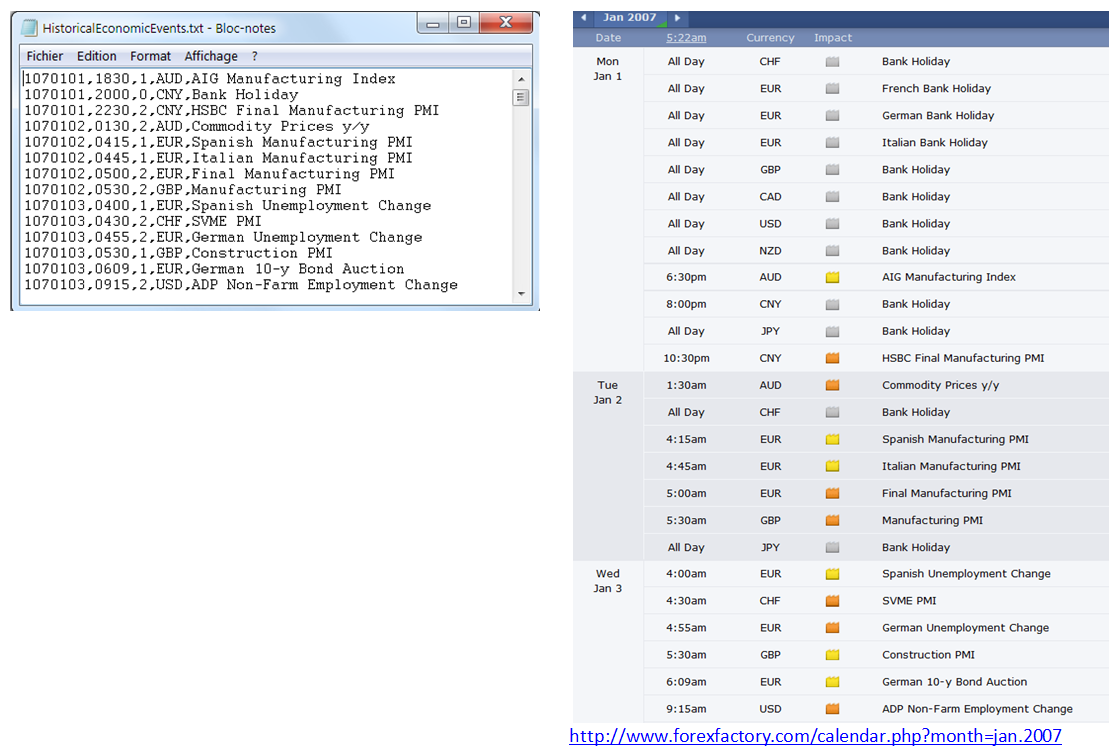Minimize the Bloc-notes window
Image resolution: width=1118 pixels, height=756 pixels.
coord(433,24)
